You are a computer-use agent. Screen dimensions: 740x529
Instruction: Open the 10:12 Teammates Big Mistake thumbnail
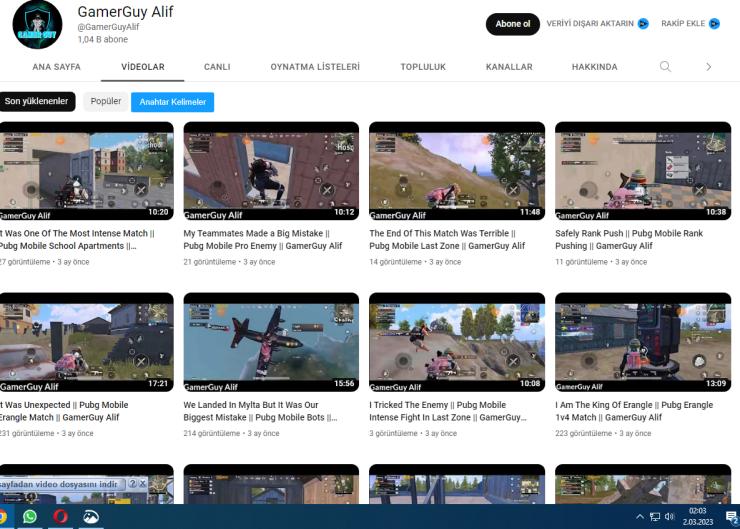271,171
